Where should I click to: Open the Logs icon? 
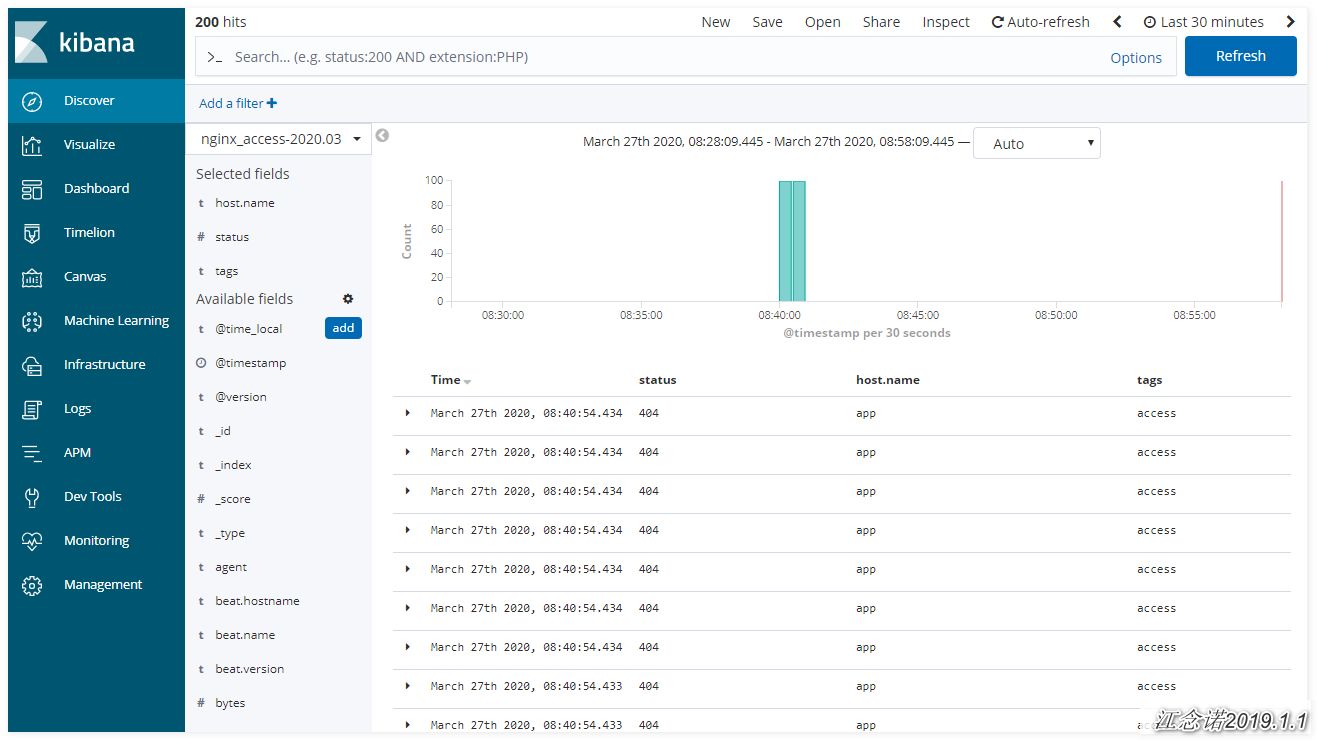tap(32, 409)
